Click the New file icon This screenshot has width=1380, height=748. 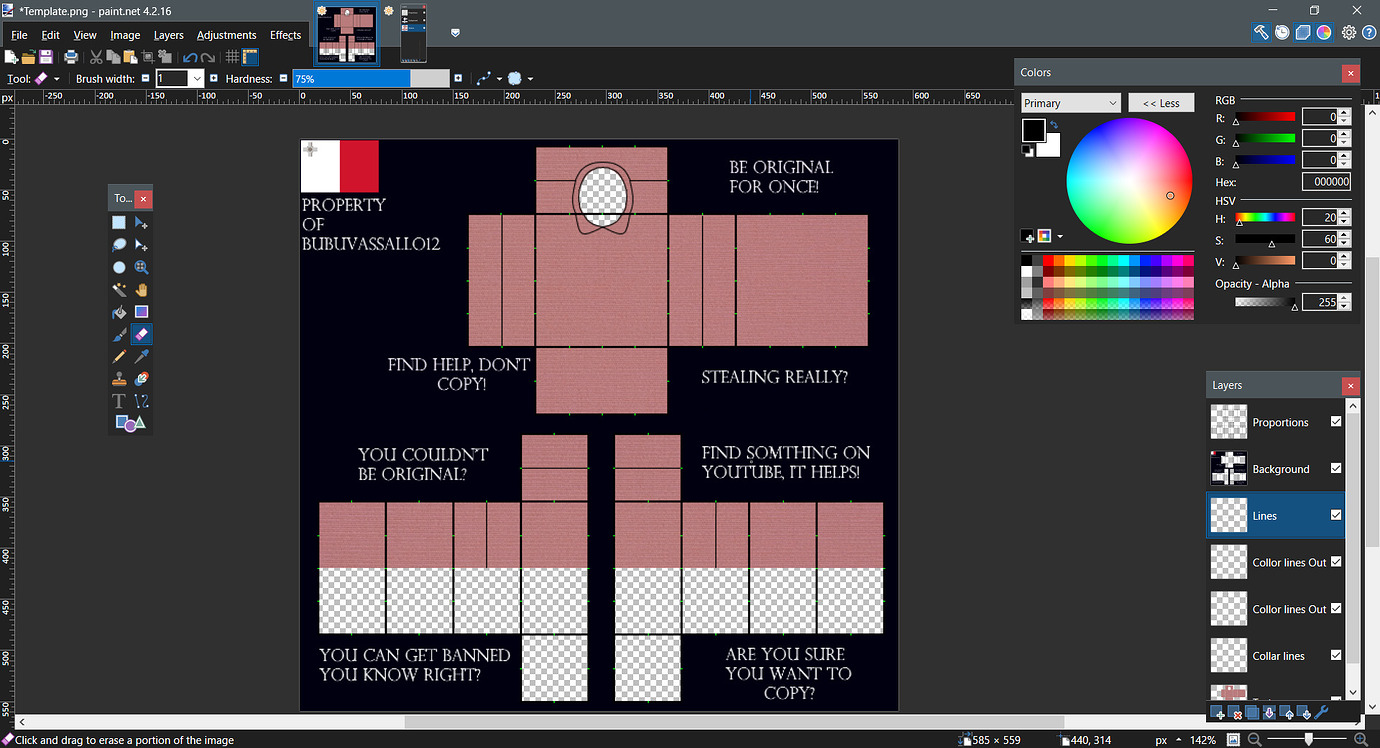11,57
